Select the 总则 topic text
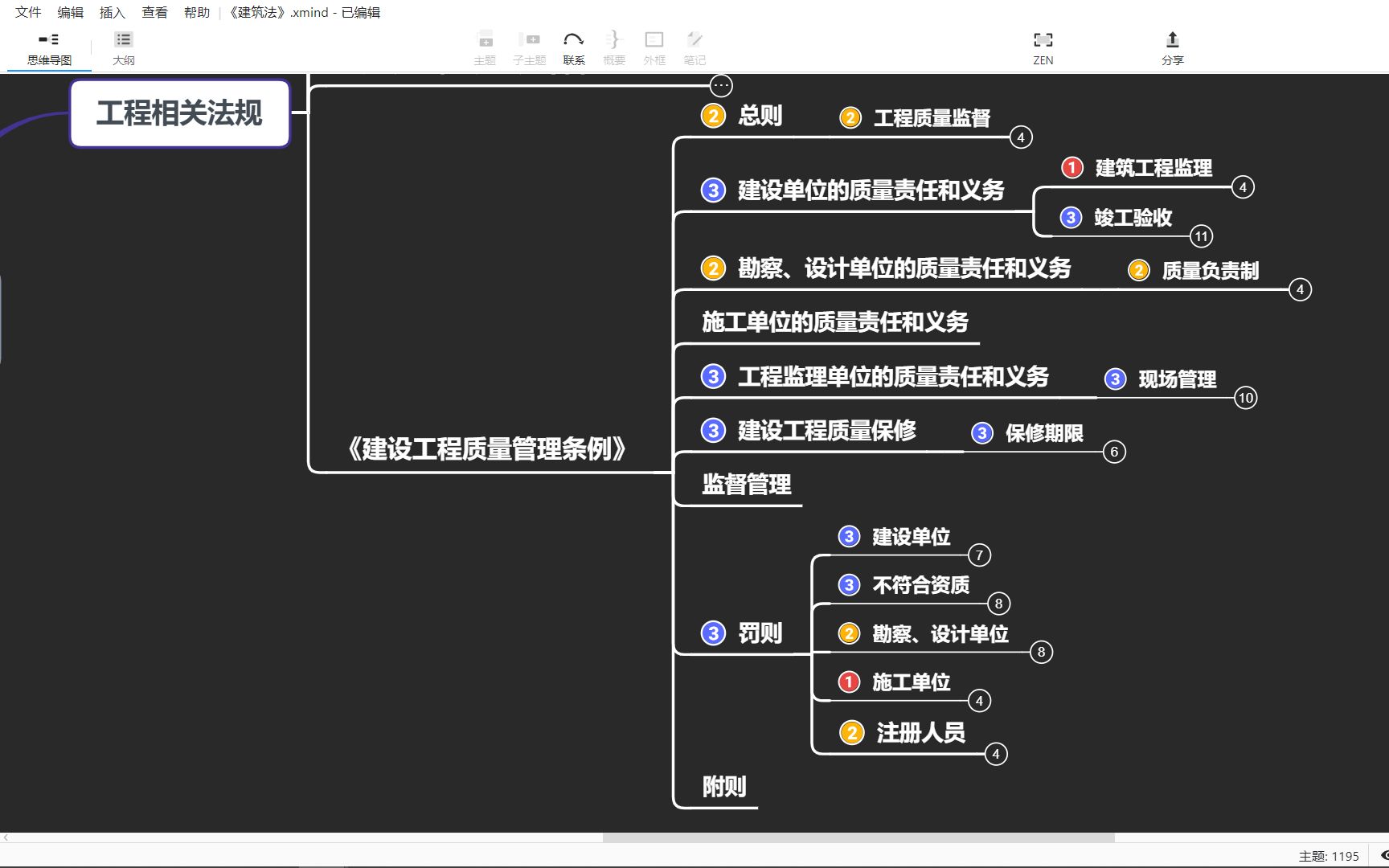The width and height of the screenshot is (1389, 868). [x=760, y=116]
